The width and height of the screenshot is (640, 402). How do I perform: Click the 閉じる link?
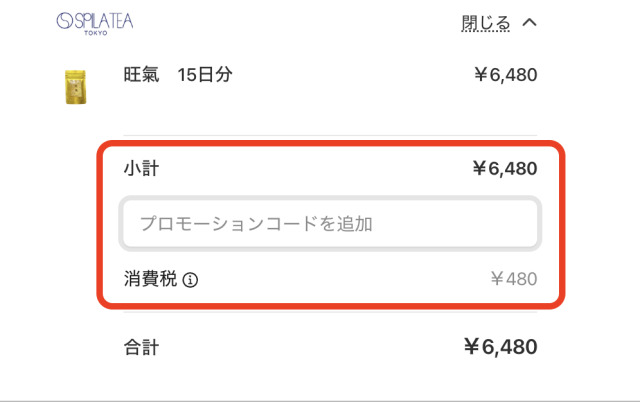click(486, 22)
